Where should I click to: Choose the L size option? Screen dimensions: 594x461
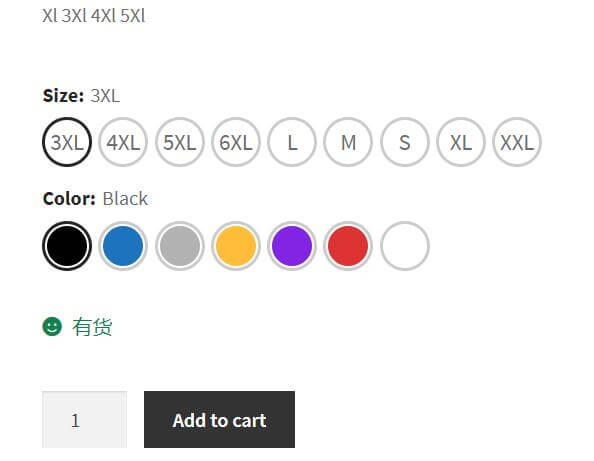(x=292, y=142)
